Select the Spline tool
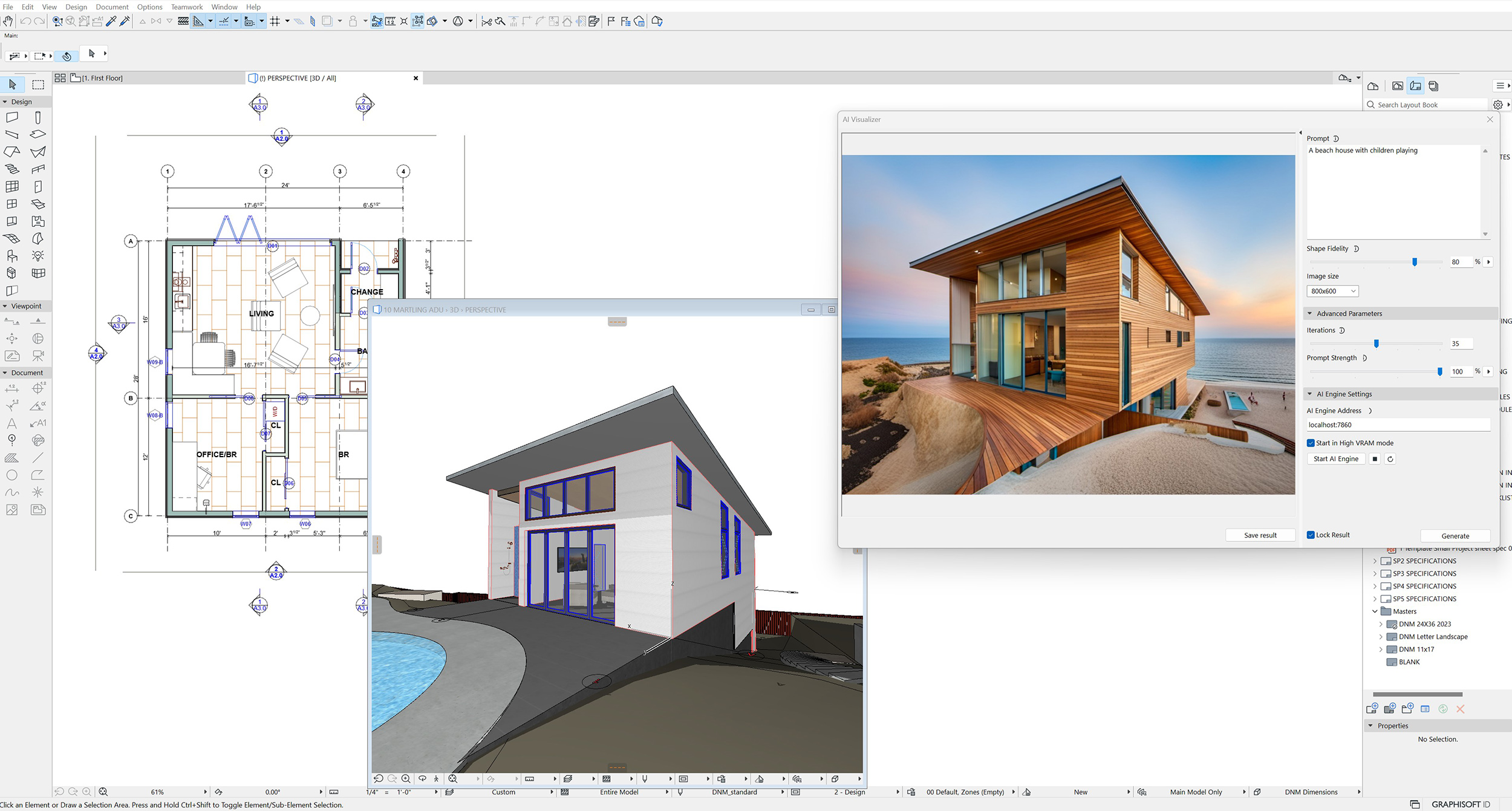This screenshot has width=1512, height=811. [x=12, y=492]
